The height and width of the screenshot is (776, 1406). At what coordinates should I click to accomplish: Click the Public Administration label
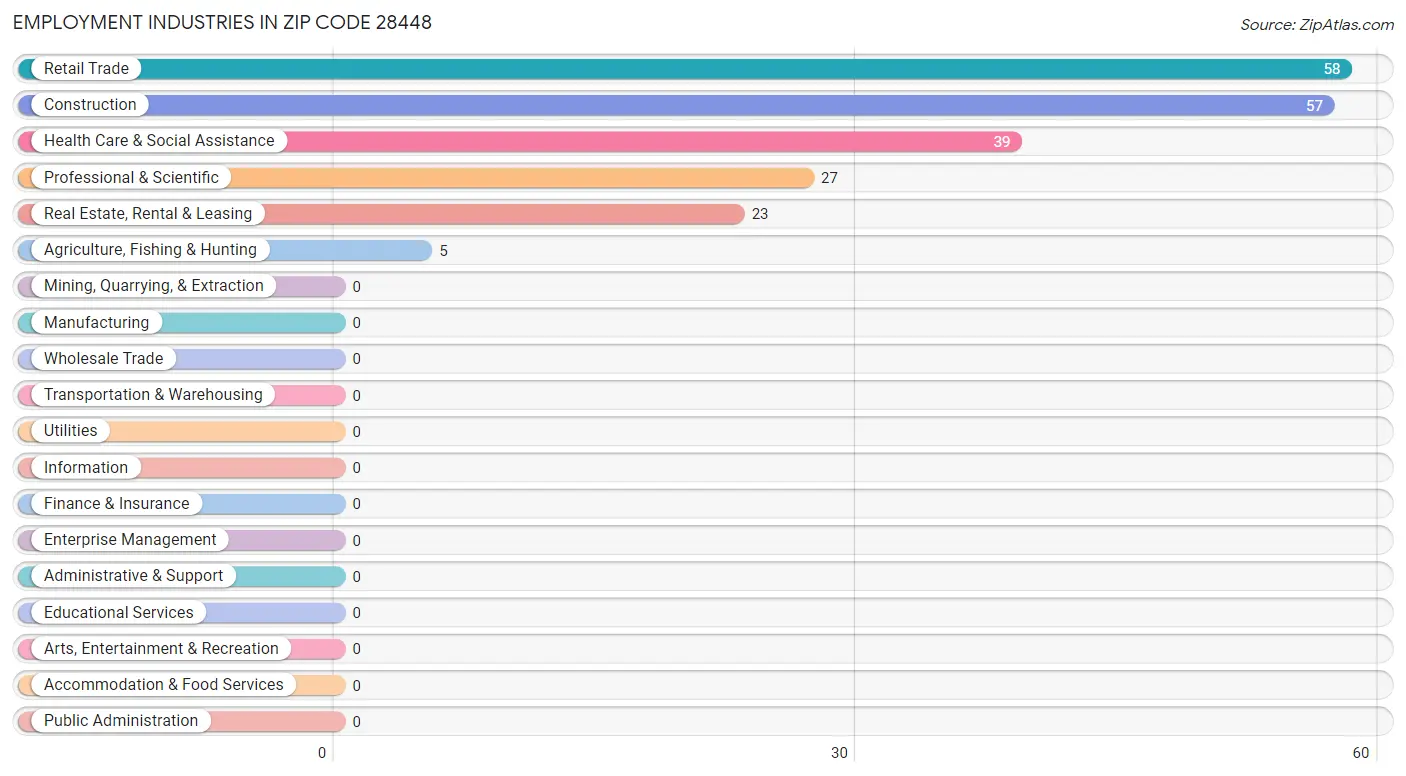pyautogui.click(x=121, y=721)
